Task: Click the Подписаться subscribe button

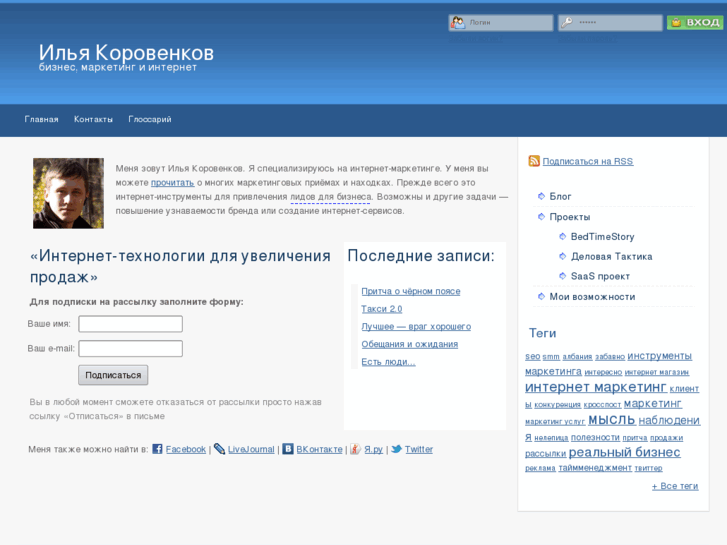Action: 113,375
